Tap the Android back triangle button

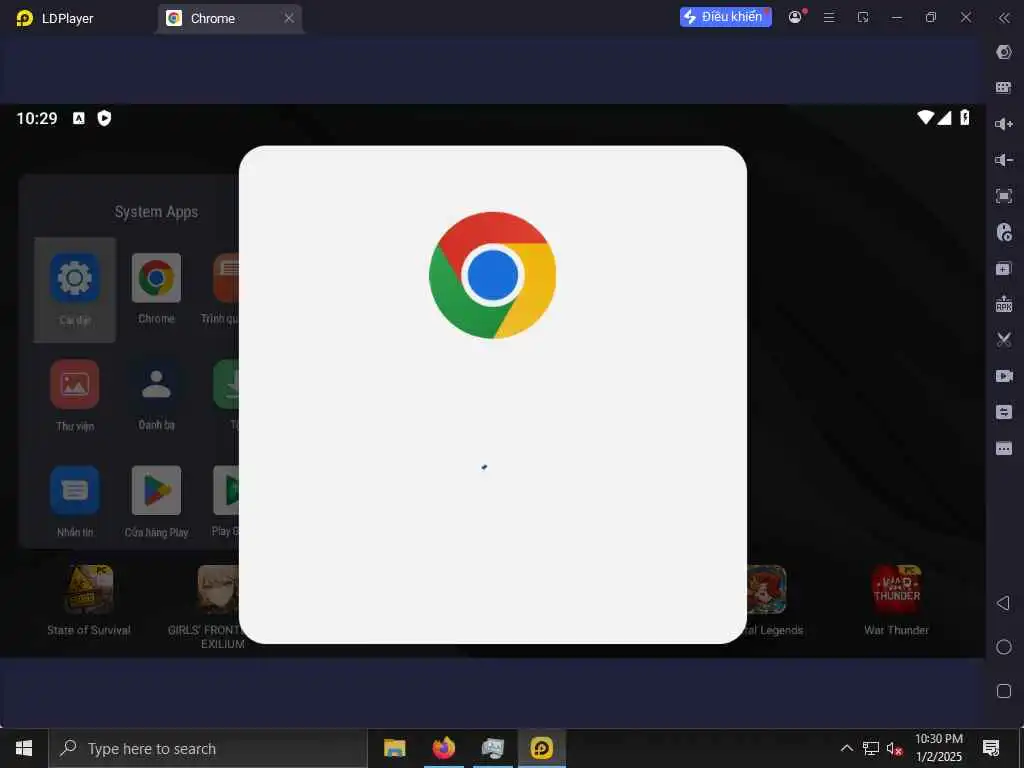1004,603
